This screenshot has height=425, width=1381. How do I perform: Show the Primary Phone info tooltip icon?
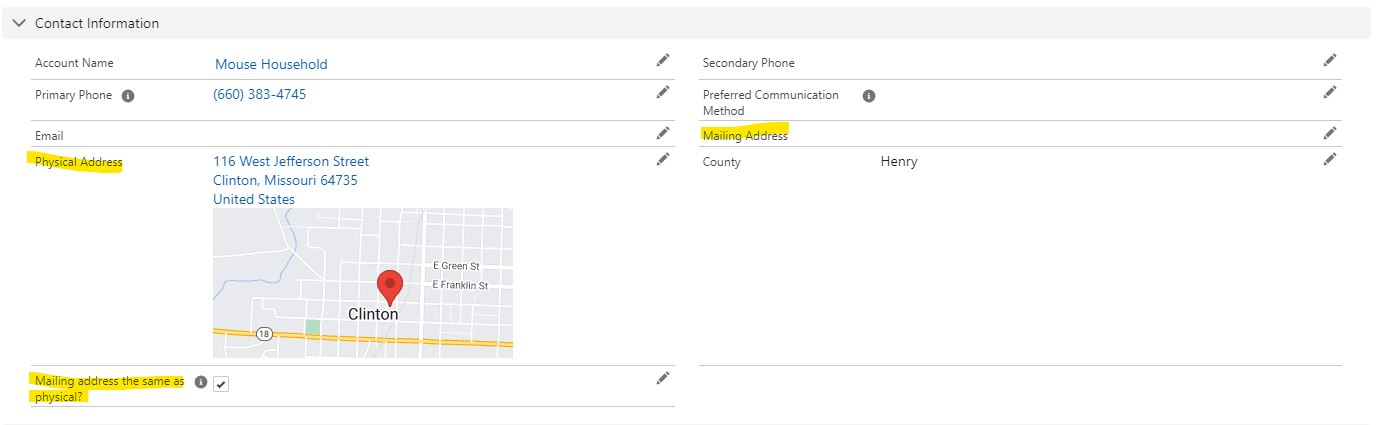128,96
